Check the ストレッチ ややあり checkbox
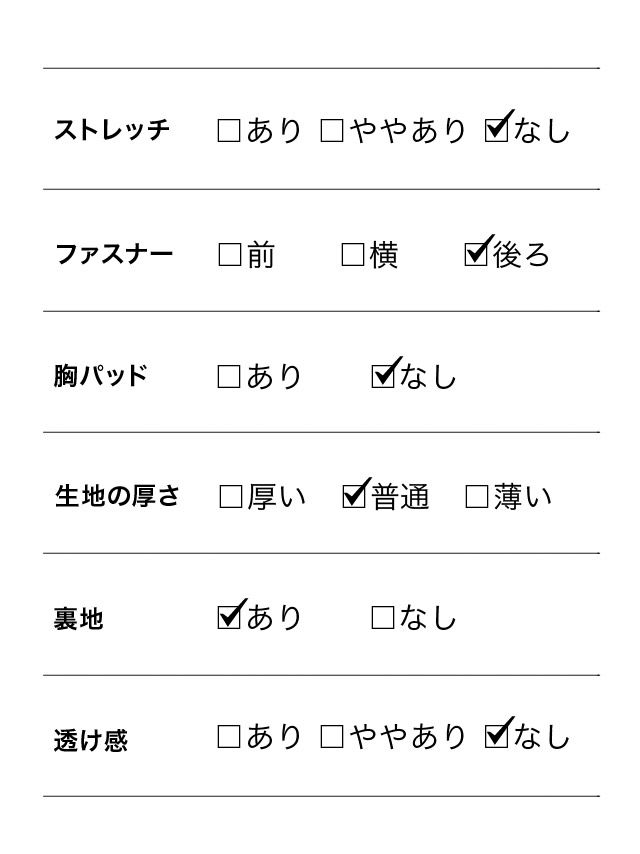Image resolution: width=640 pixels, height=854 pixels. coord(332,131)
